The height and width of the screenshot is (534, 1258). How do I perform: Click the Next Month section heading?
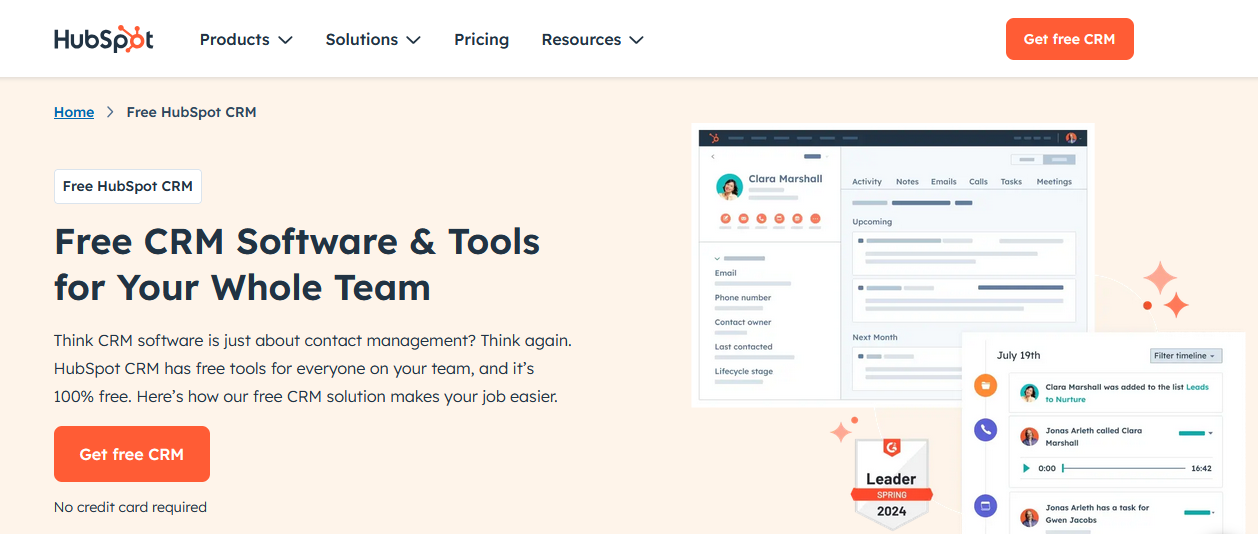pos(875,338)
